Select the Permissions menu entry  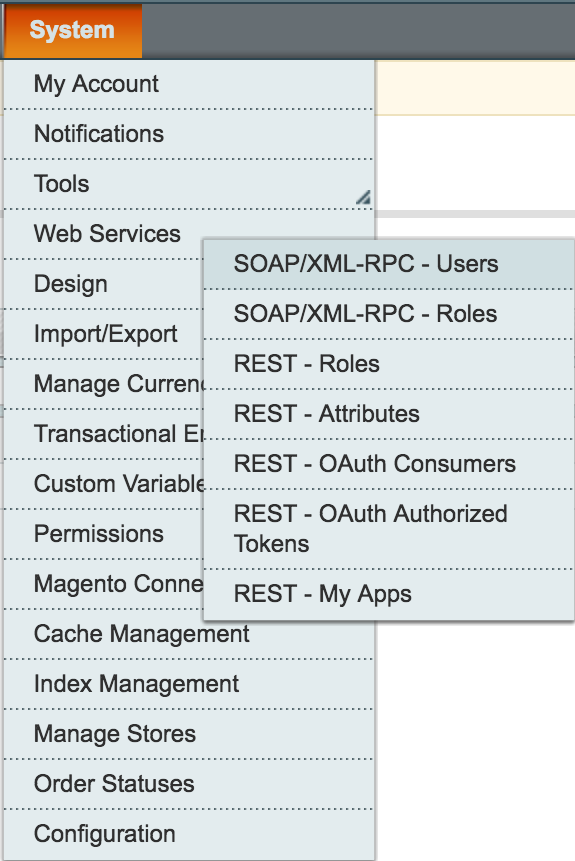(x=104, y=534)
